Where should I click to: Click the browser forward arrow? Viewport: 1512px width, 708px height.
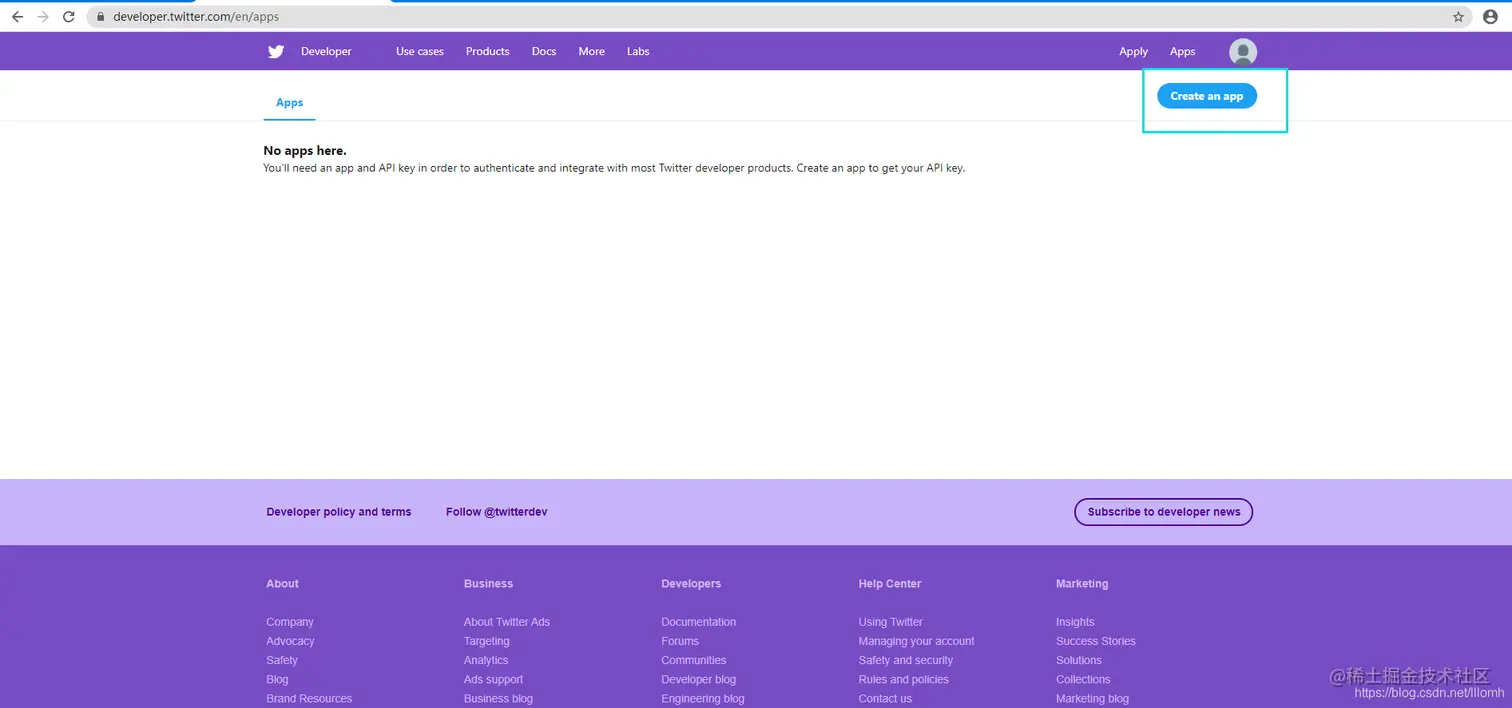(43, 17)
